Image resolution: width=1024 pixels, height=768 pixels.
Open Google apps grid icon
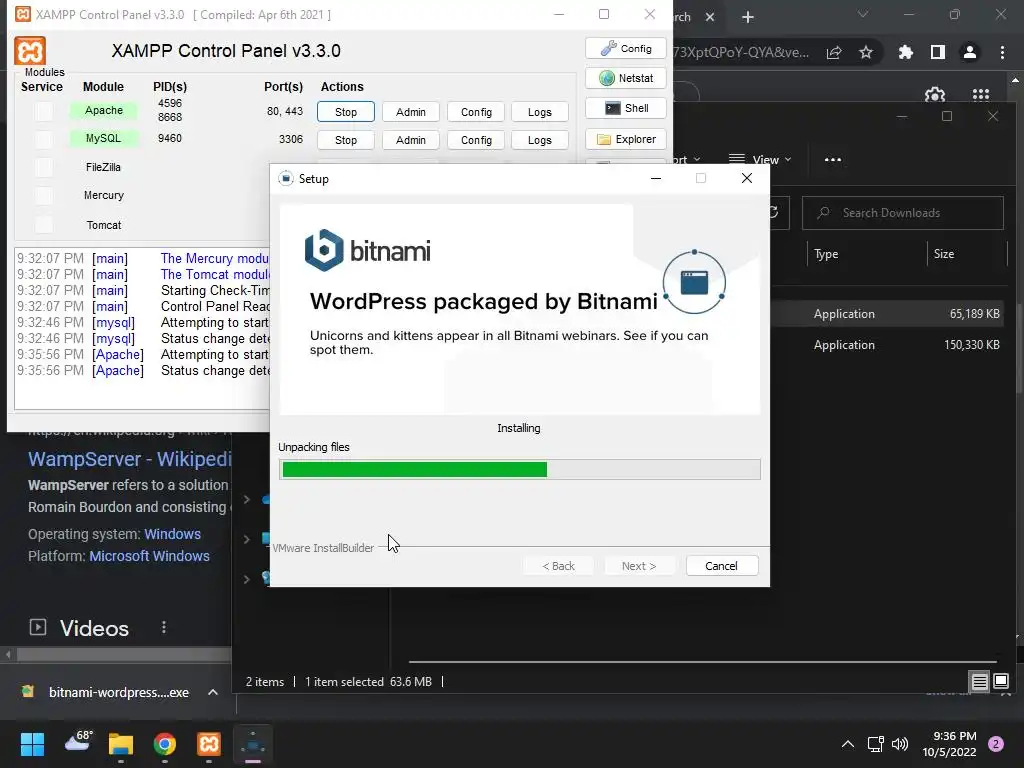pos(981,95)
